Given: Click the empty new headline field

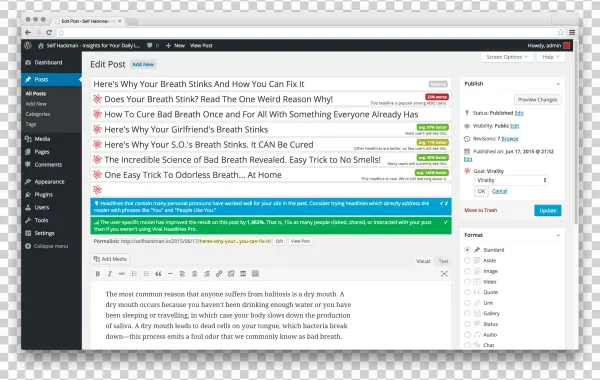Looking at the screenshot, I should pyautogui.click(x=271, y=190).
